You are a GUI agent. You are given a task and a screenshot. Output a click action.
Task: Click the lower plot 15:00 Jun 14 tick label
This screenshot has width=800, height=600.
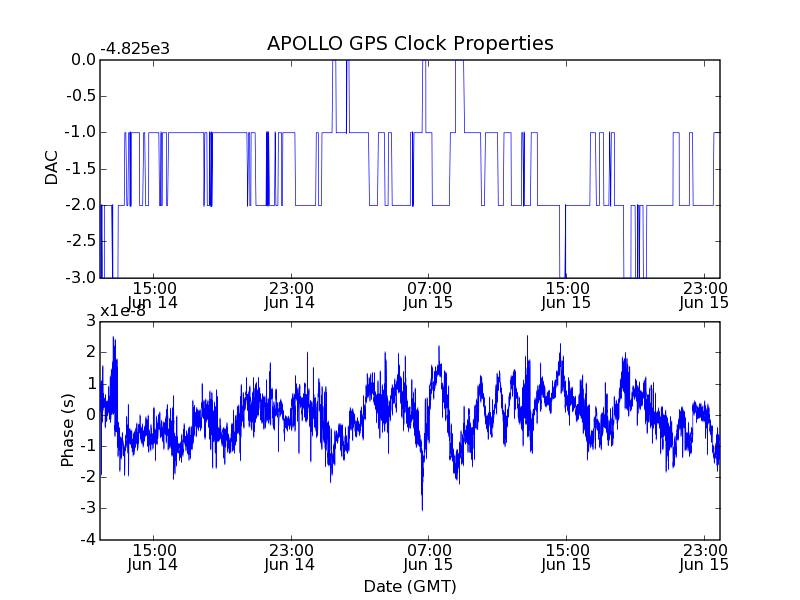click(153, 558)
